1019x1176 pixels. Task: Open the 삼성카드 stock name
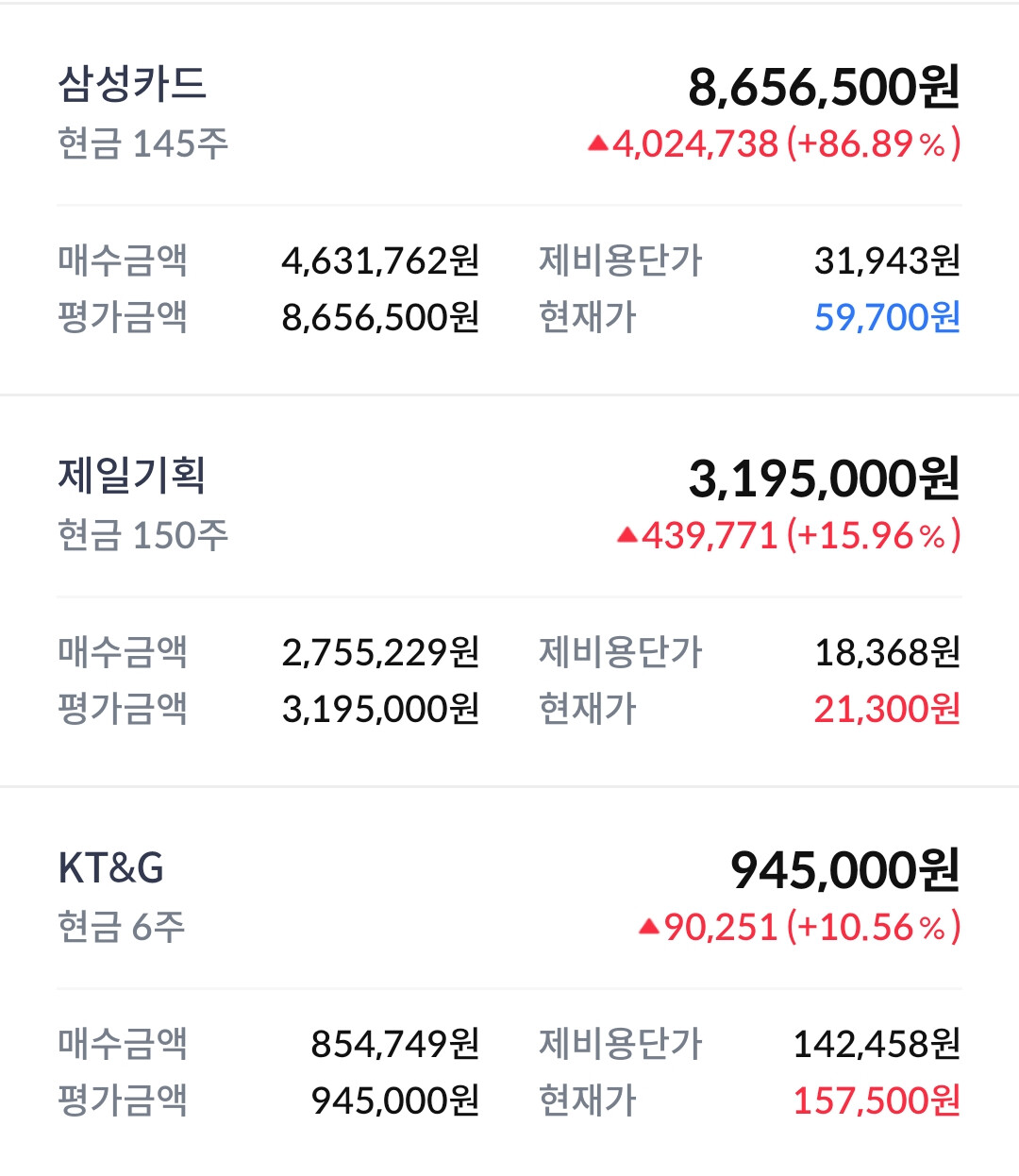(132, 84)
